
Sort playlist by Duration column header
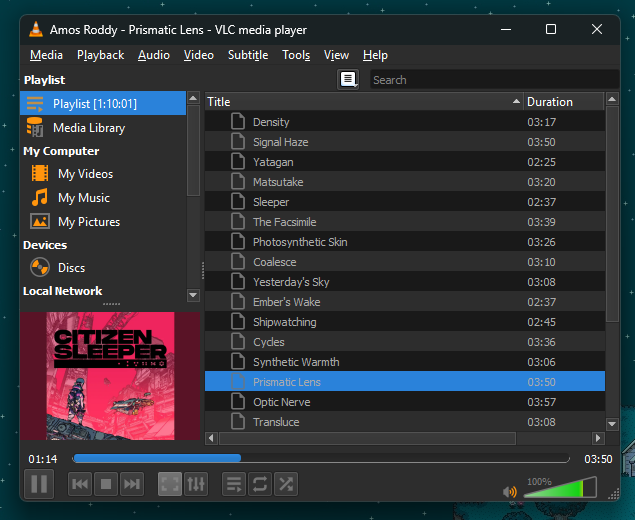(564, 102)
